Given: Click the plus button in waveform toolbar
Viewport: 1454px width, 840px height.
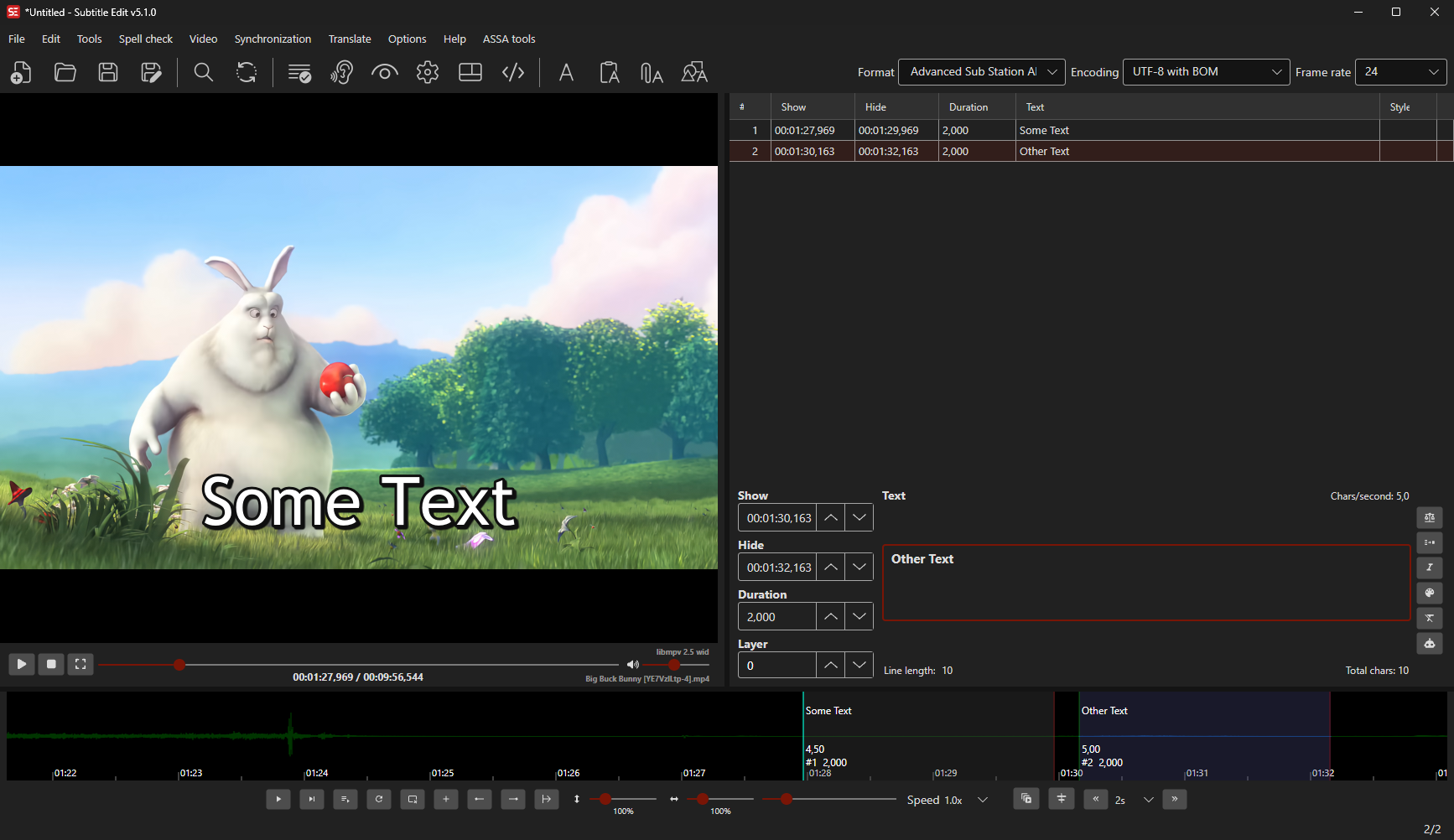Looking at the screenshot, I should (x=446, y=800).
